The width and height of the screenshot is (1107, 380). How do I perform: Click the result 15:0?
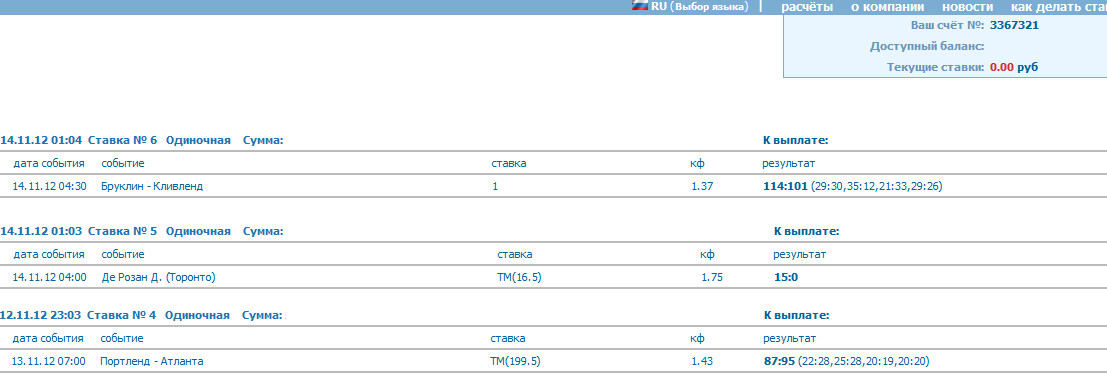coord(786,278)
